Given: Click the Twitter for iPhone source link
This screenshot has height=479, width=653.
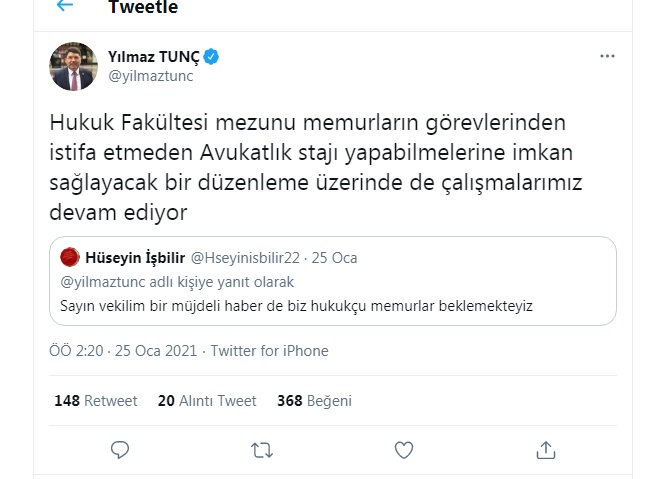Looking at the screenshot, I should (271, 351).
